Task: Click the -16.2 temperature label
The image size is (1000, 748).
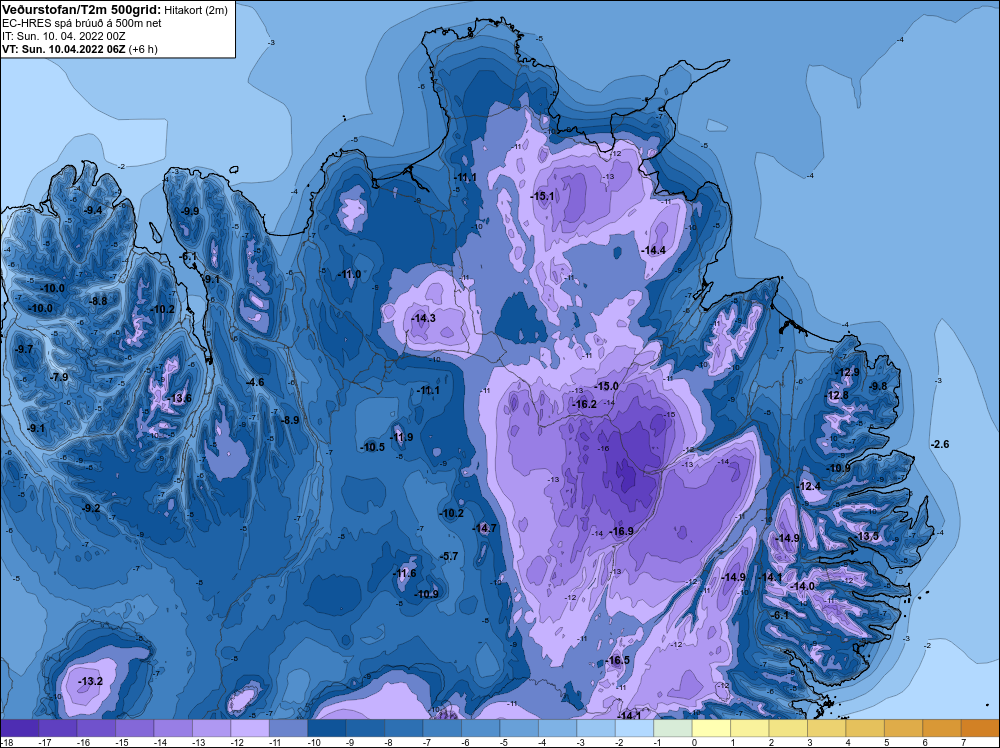Action: click(x=584, y=404)
